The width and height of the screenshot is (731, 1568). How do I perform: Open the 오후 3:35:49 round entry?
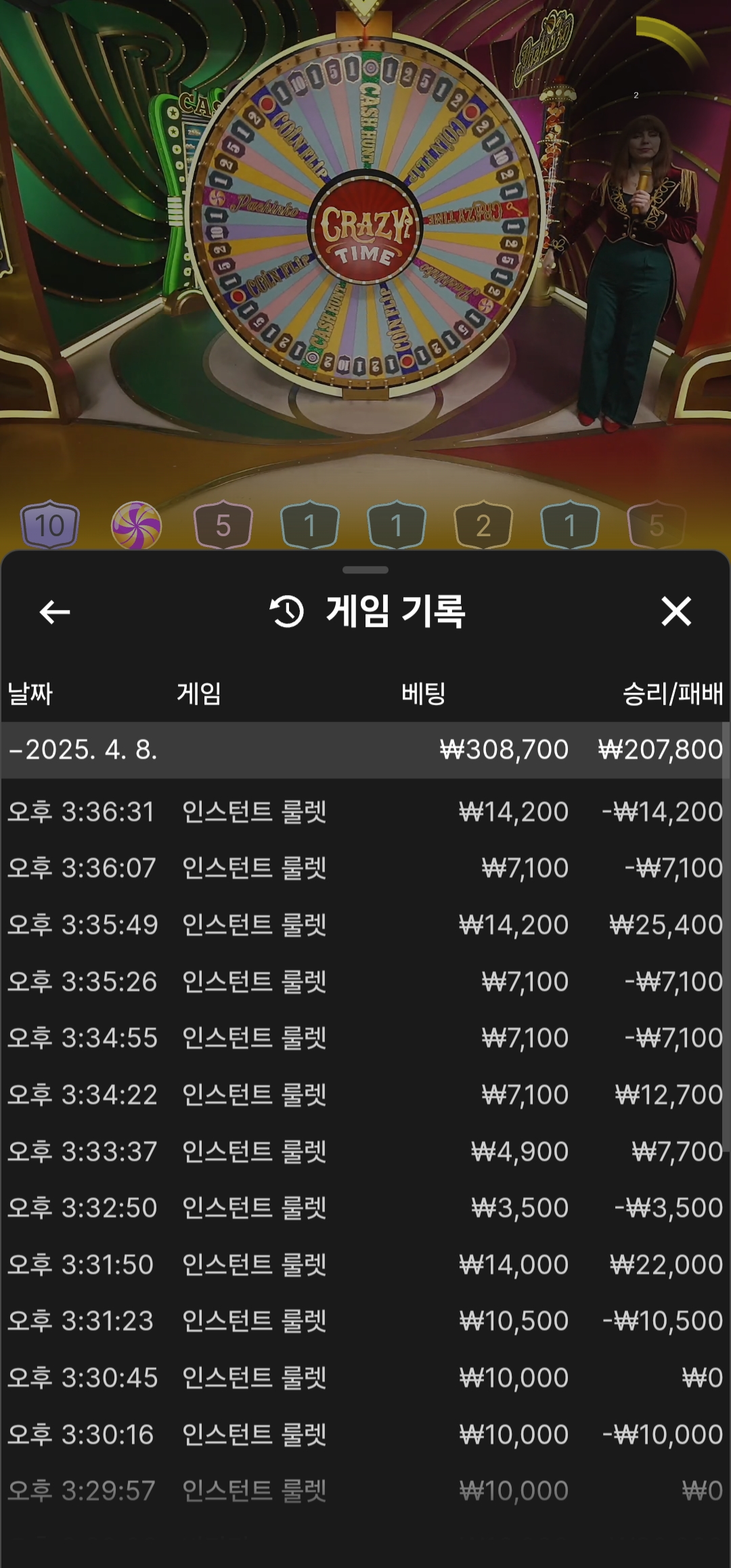[x=365, y=925]
